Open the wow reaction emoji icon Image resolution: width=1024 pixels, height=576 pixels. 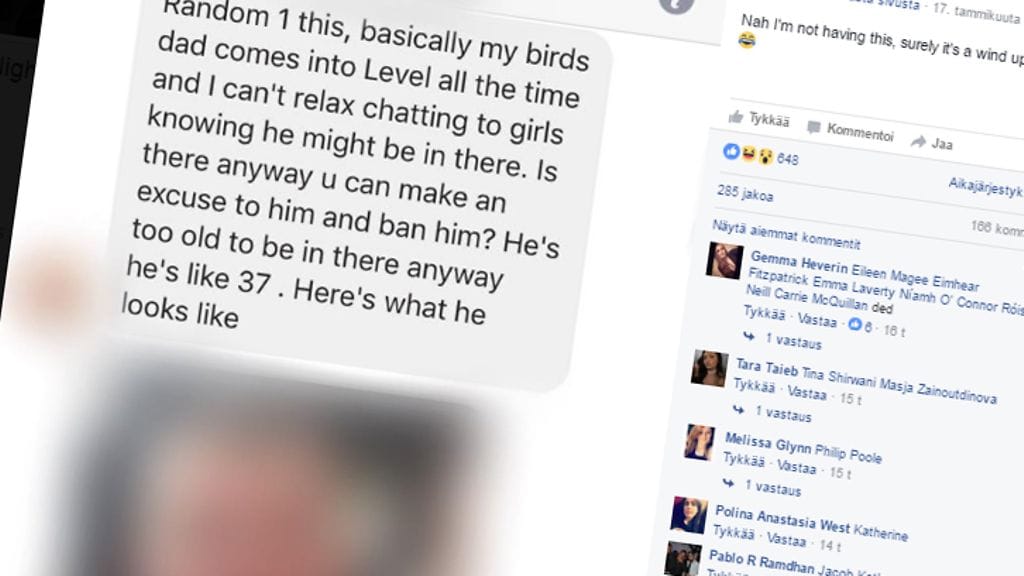765,157
